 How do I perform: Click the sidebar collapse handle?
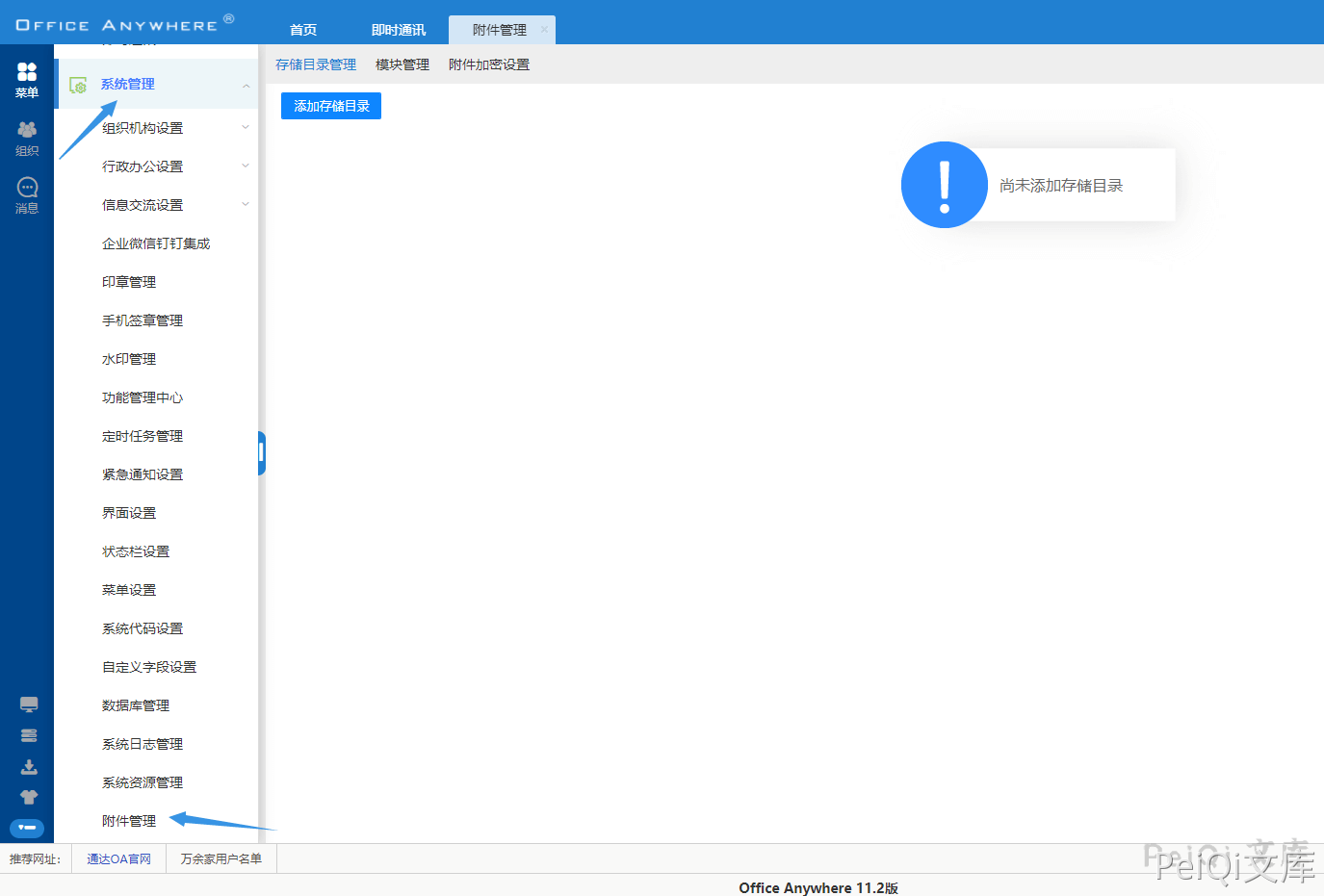click(x=262, y=453)
